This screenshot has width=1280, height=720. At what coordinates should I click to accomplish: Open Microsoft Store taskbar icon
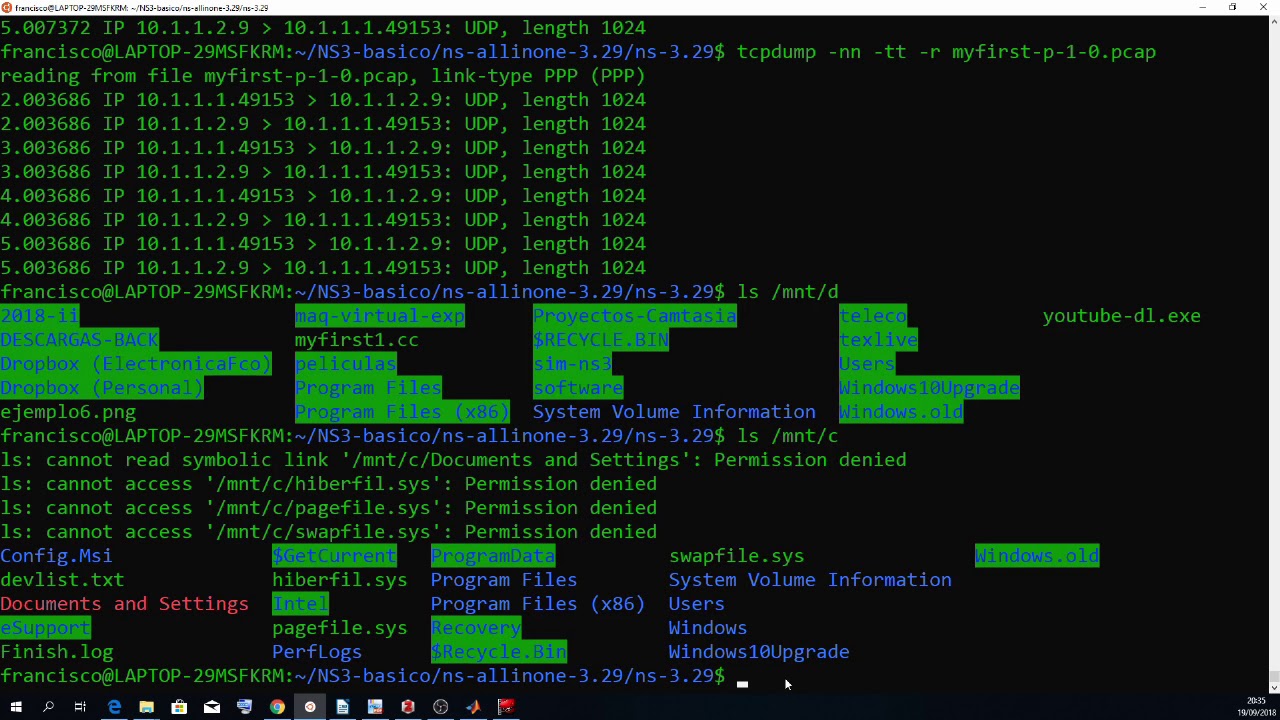pos(179,707)
